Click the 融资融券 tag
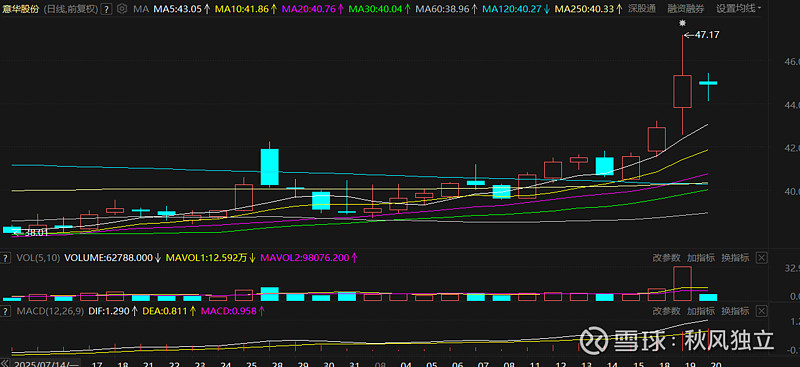 tap(686, 9)
